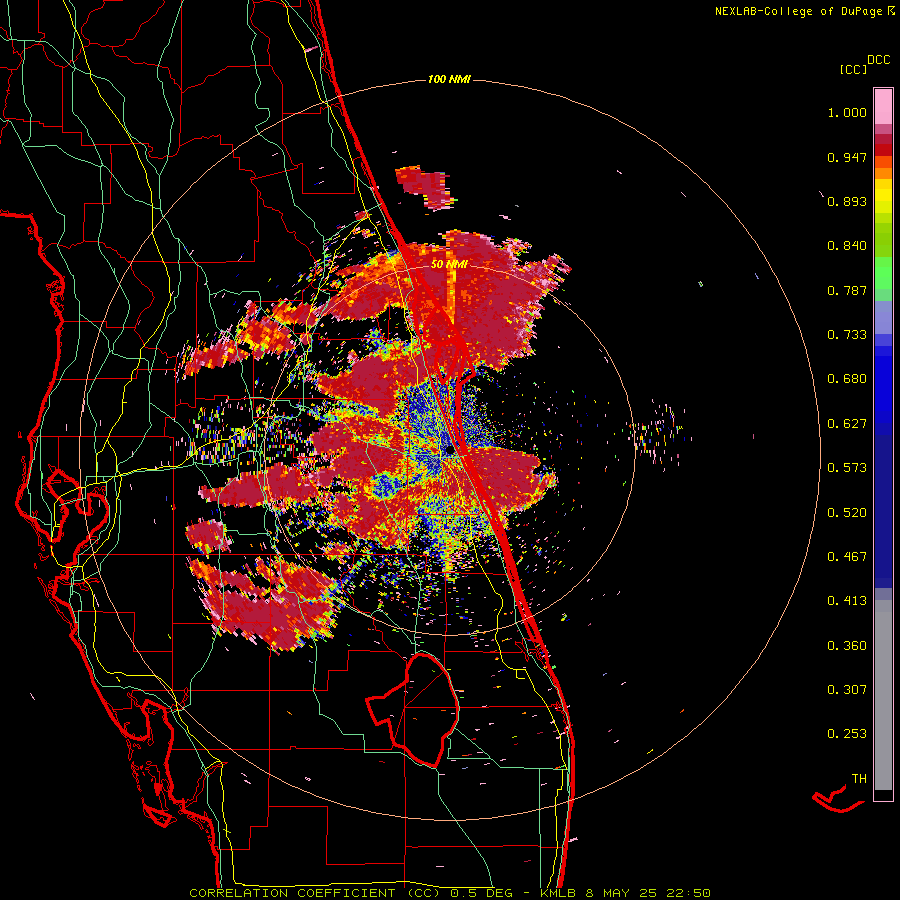
Task: Click the 100 NMI range ring label
Action: coord(449,79)
